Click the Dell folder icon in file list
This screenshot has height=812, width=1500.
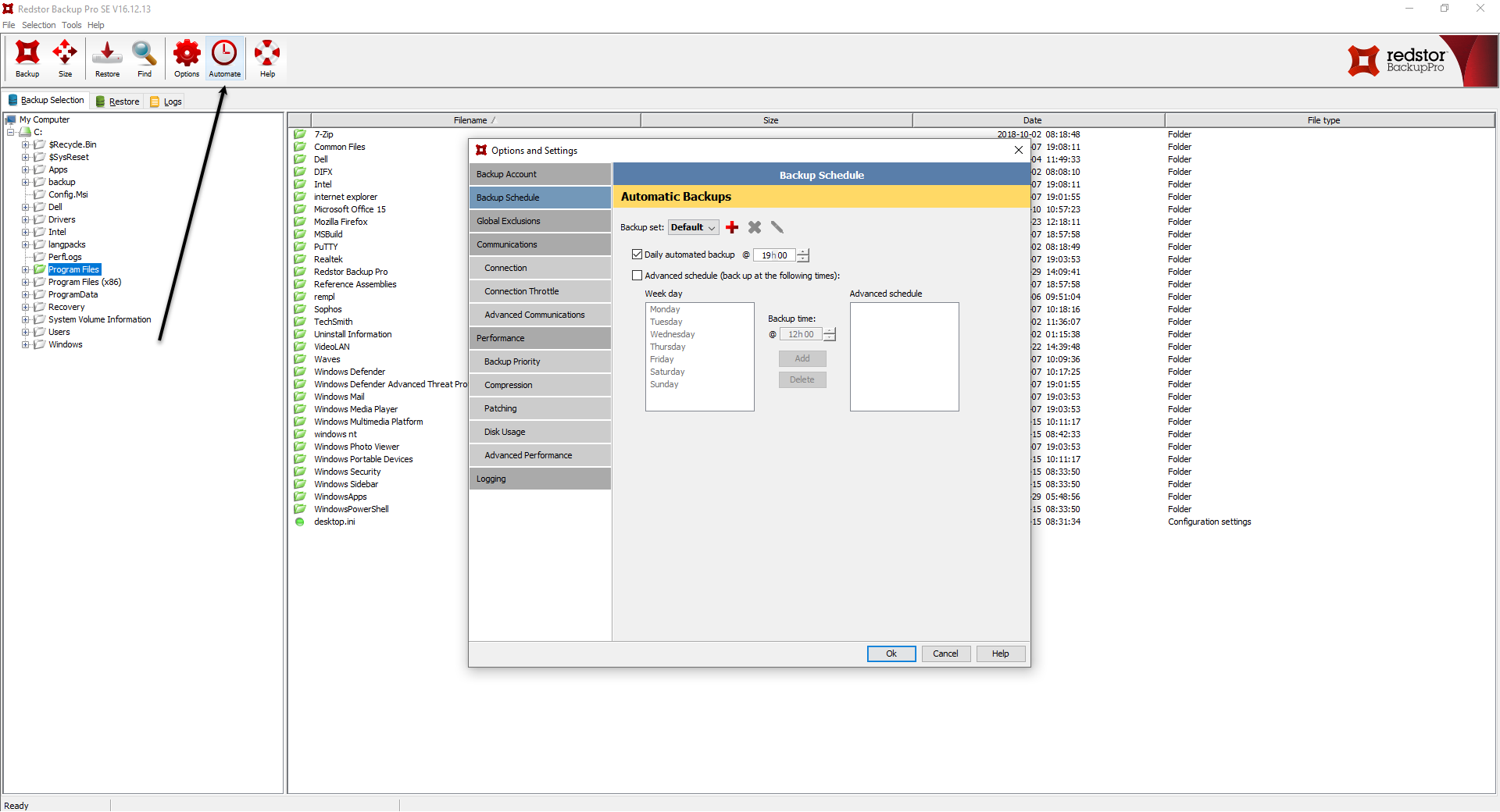pyautogui.click(x=300, y=159)
